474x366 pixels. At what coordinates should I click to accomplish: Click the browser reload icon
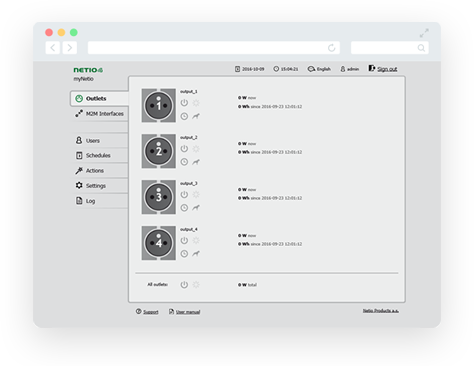coord(331,48)
